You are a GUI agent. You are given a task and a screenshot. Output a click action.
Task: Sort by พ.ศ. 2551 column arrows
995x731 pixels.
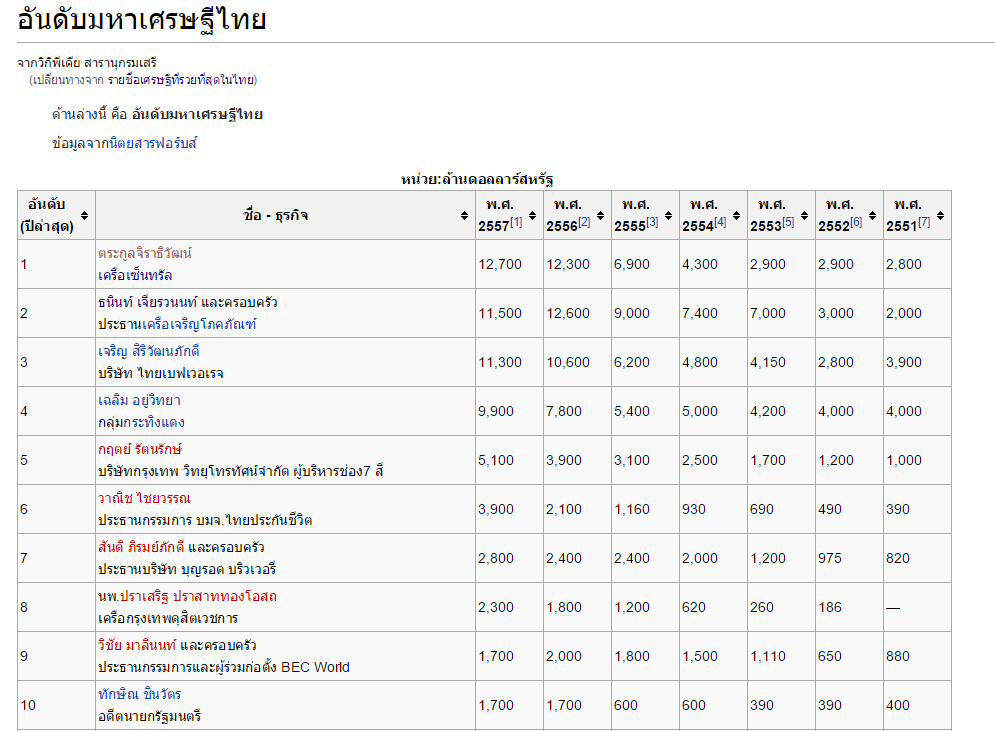pyautogui.click(x=940, y=216)
